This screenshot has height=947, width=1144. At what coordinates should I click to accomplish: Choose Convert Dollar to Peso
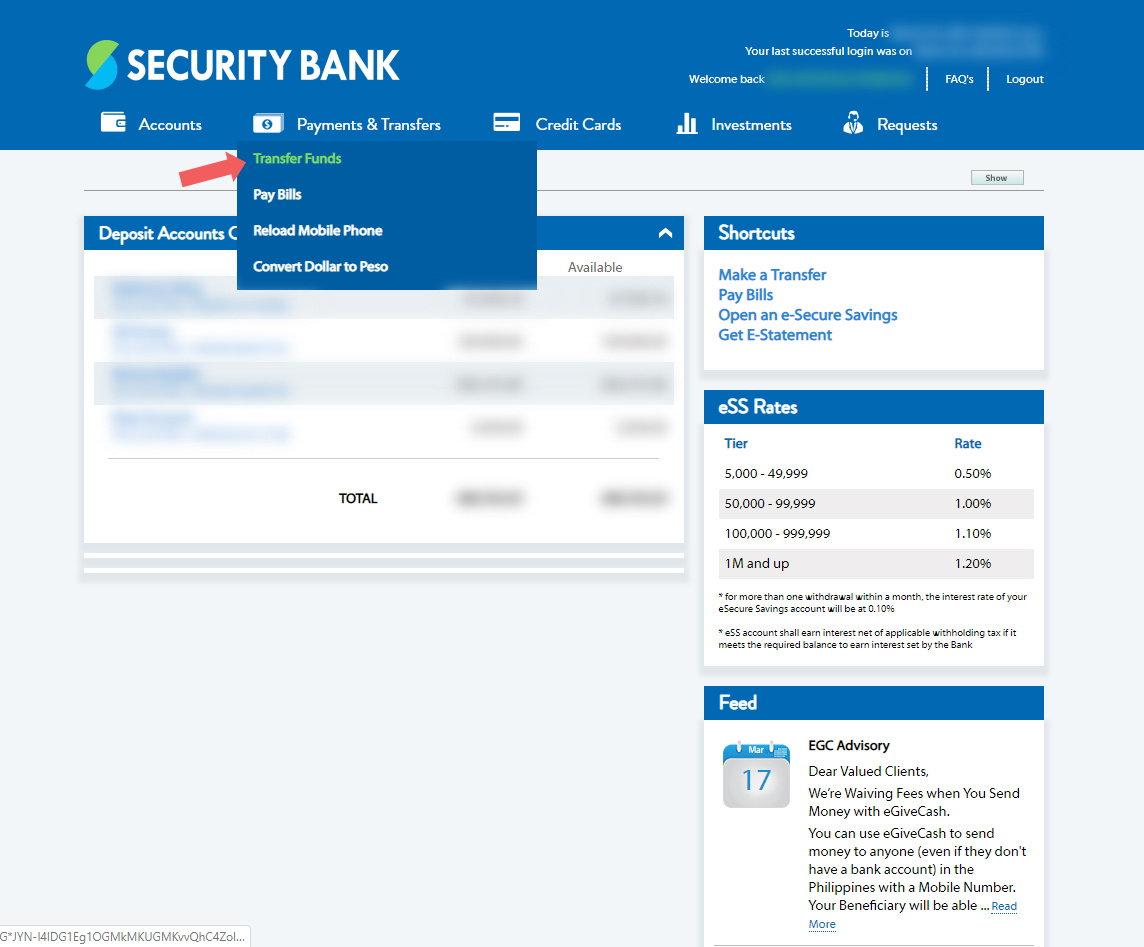point(320,266)
